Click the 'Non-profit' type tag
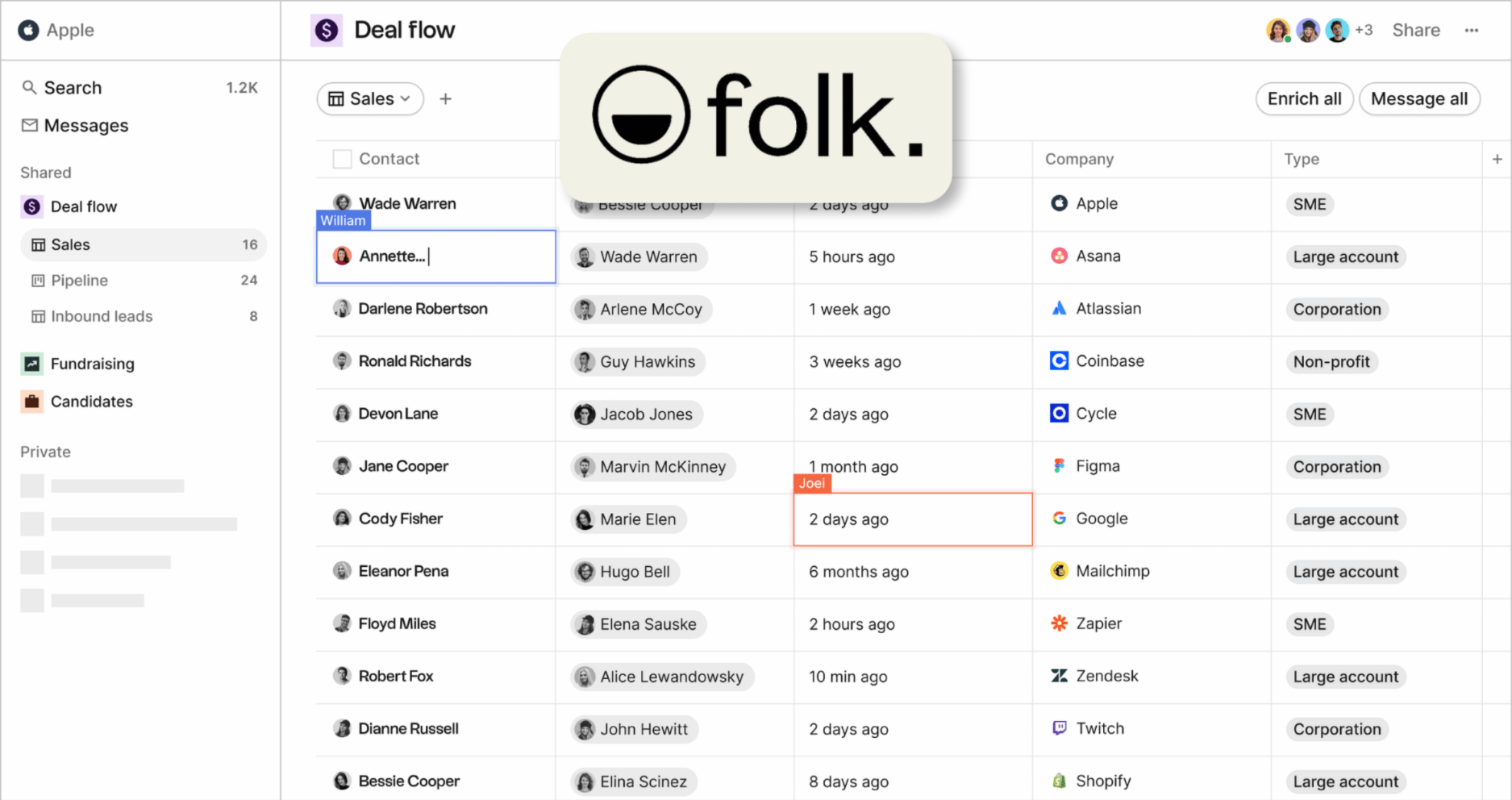Screen dimensions: 1512x800 (x=1331, y=361)
